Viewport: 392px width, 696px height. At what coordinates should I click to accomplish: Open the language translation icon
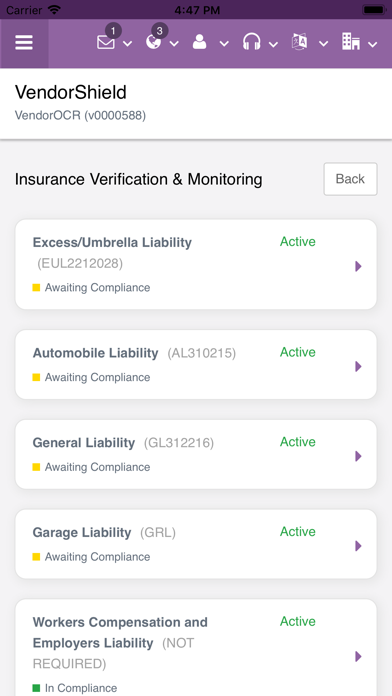[x=299, y=43]
